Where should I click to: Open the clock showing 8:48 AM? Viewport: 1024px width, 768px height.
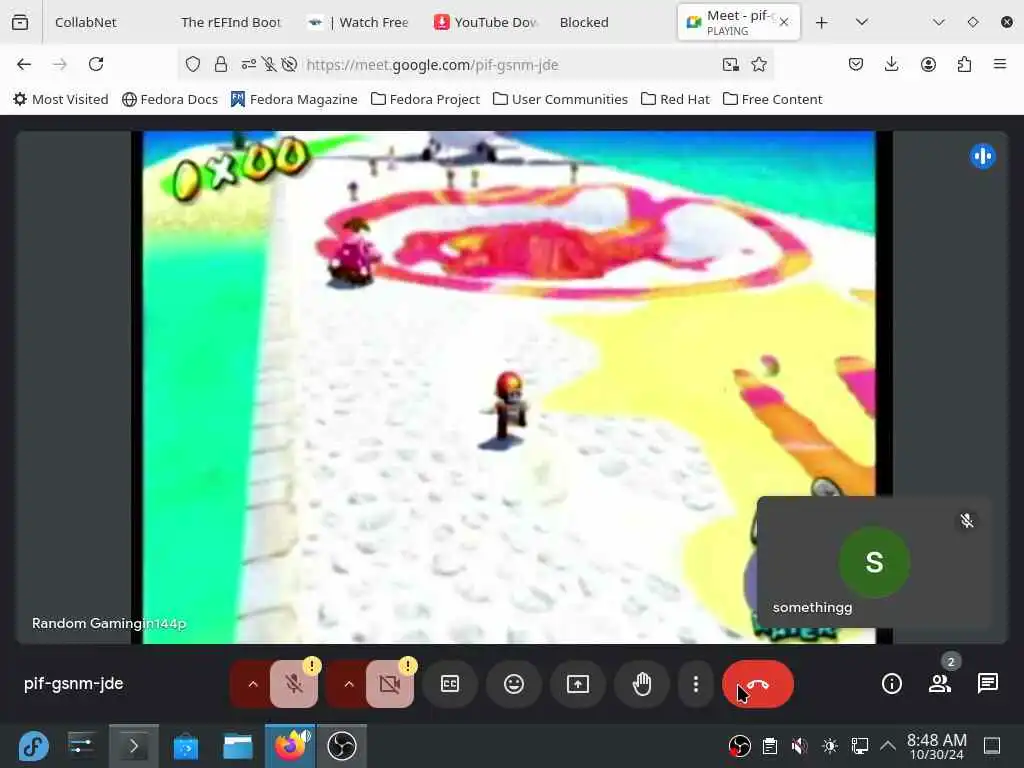click(936, 746)
